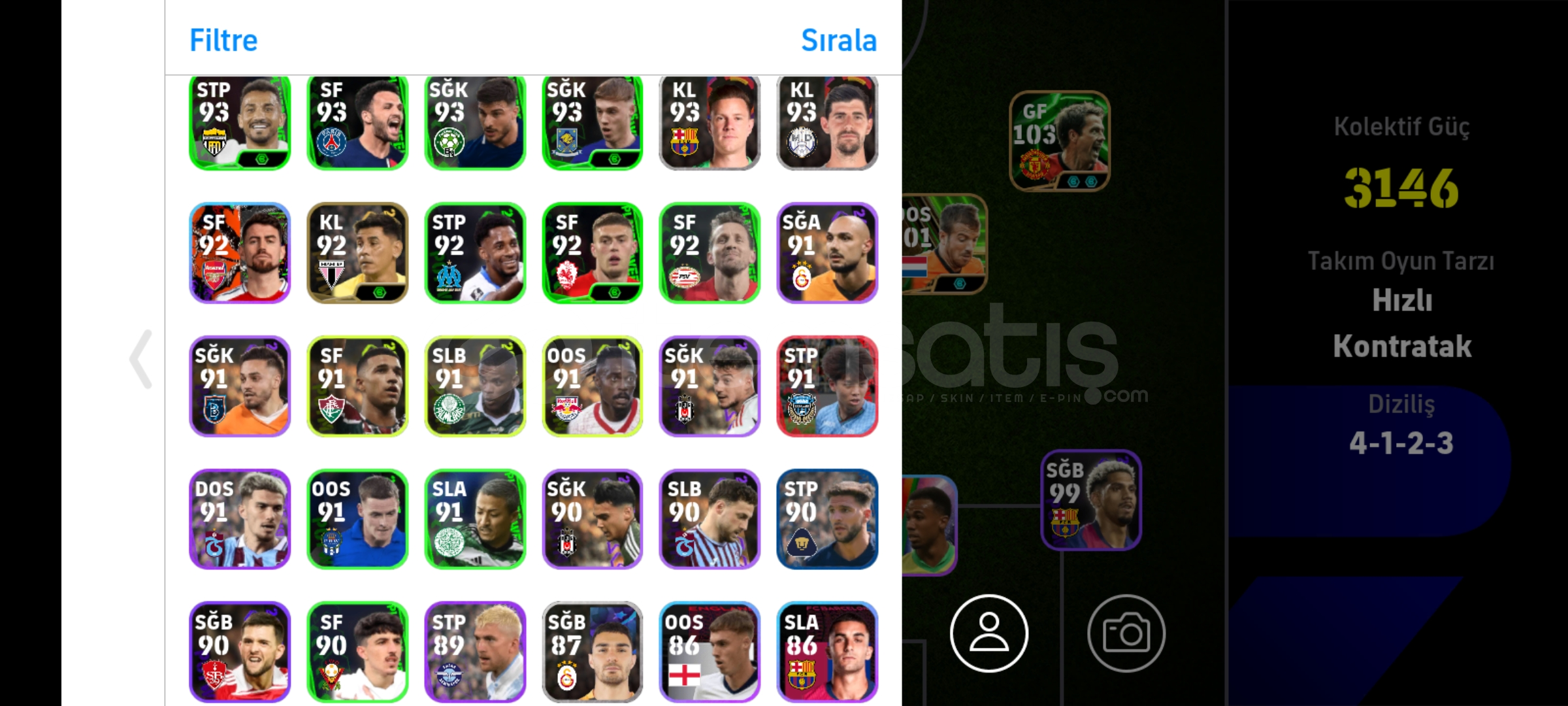
Task: Select the OOS 86 England player card
Action: 710,652
